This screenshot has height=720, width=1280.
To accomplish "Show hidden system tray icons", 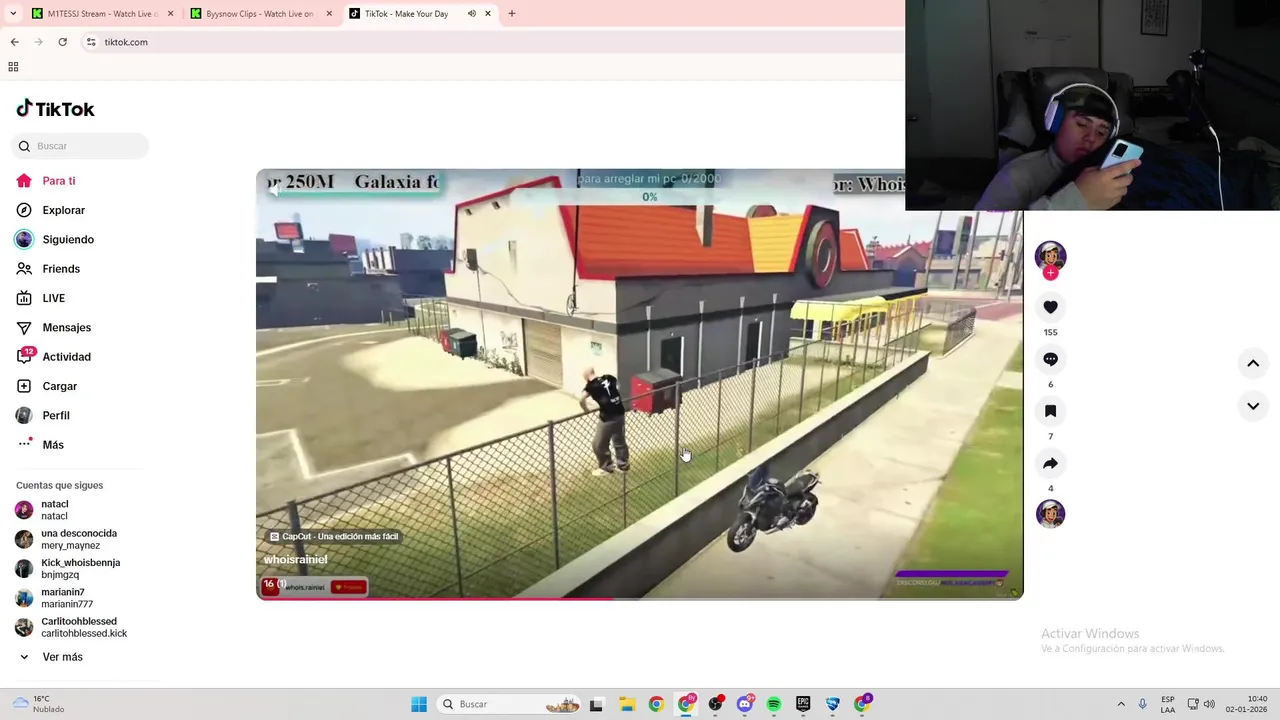I will 1121,704.
